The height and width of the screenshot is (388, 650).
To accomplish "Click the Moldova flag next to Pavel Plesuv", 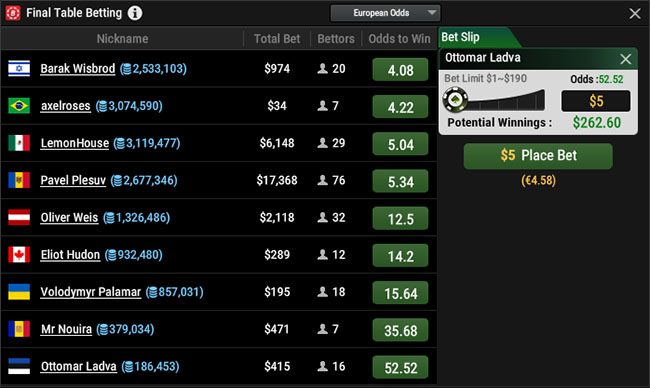I will coord(19,180).
